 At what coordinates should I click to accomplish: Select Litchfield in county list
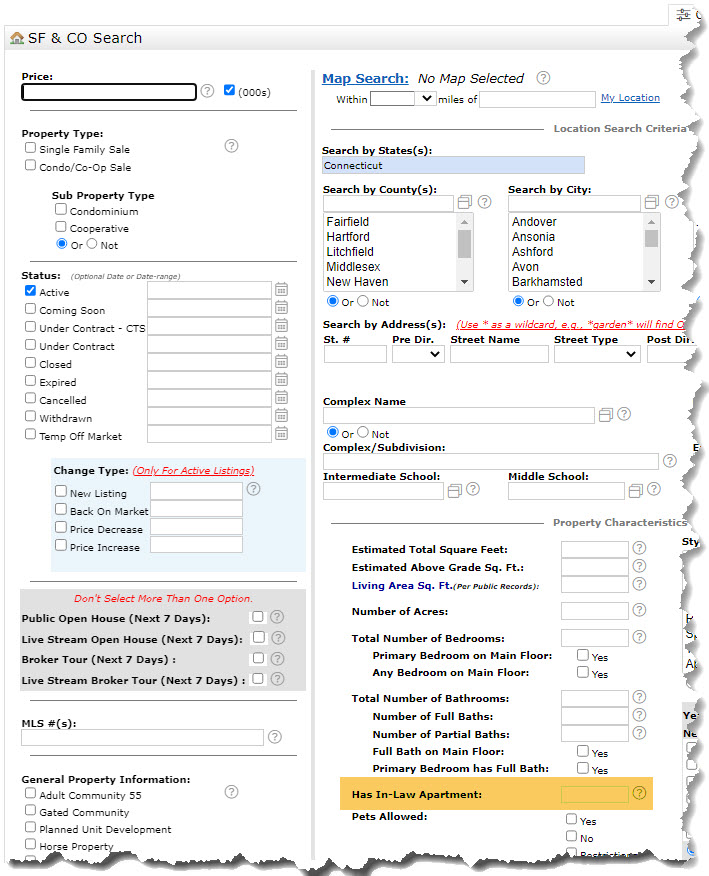(391, 252)
